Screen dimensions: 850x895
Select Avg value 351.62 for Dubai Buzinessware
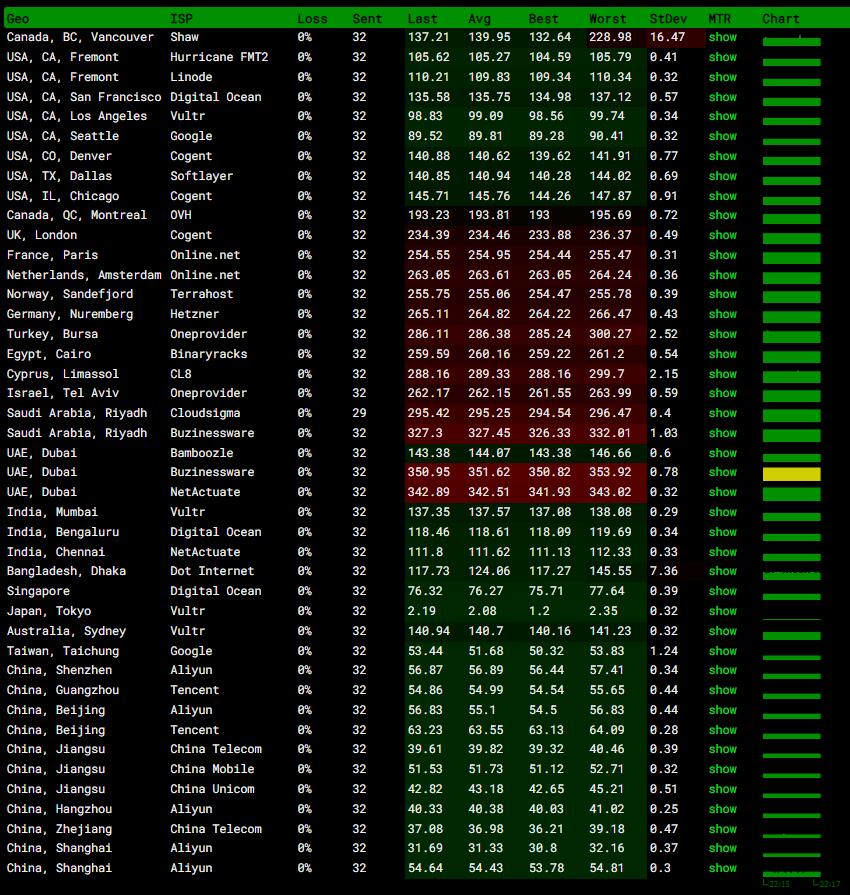click(489, 472)
